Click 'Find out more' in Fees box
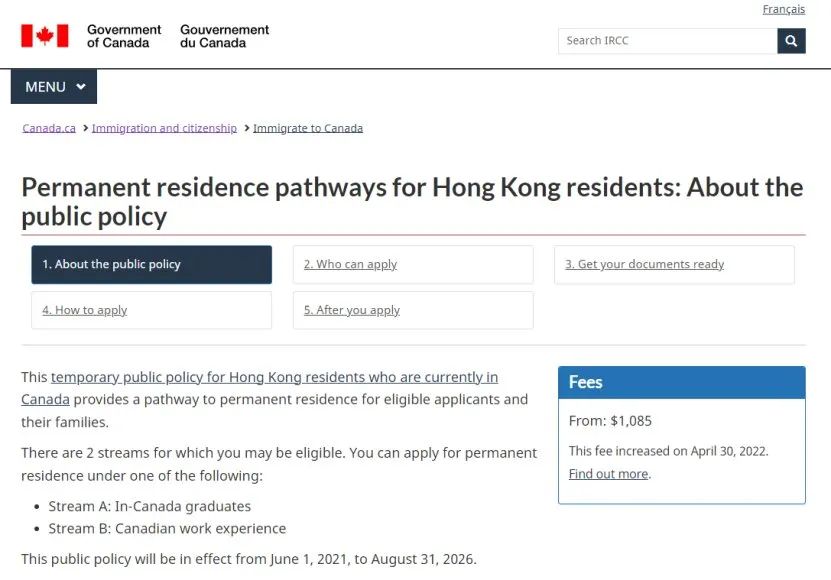This screenshot has height=580, width=831. (x=608, y=474)
